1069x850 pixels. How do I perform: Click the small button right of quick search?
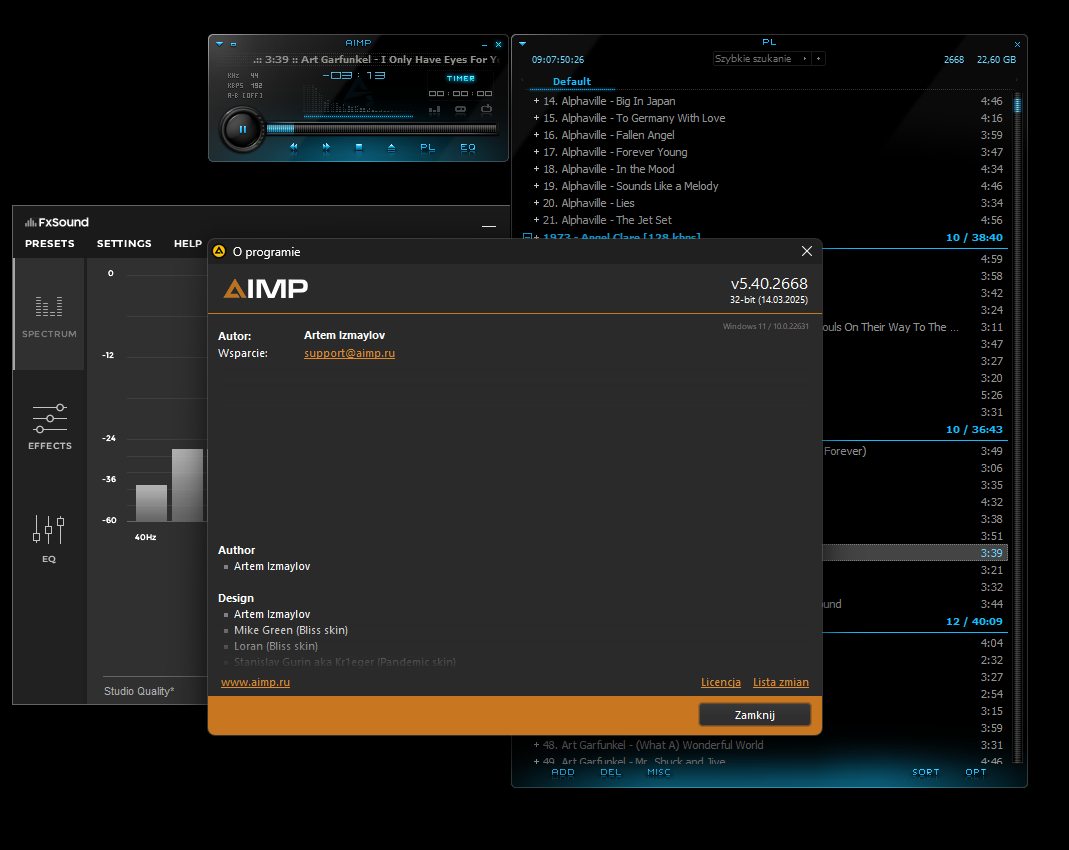(x=819, y=59)
